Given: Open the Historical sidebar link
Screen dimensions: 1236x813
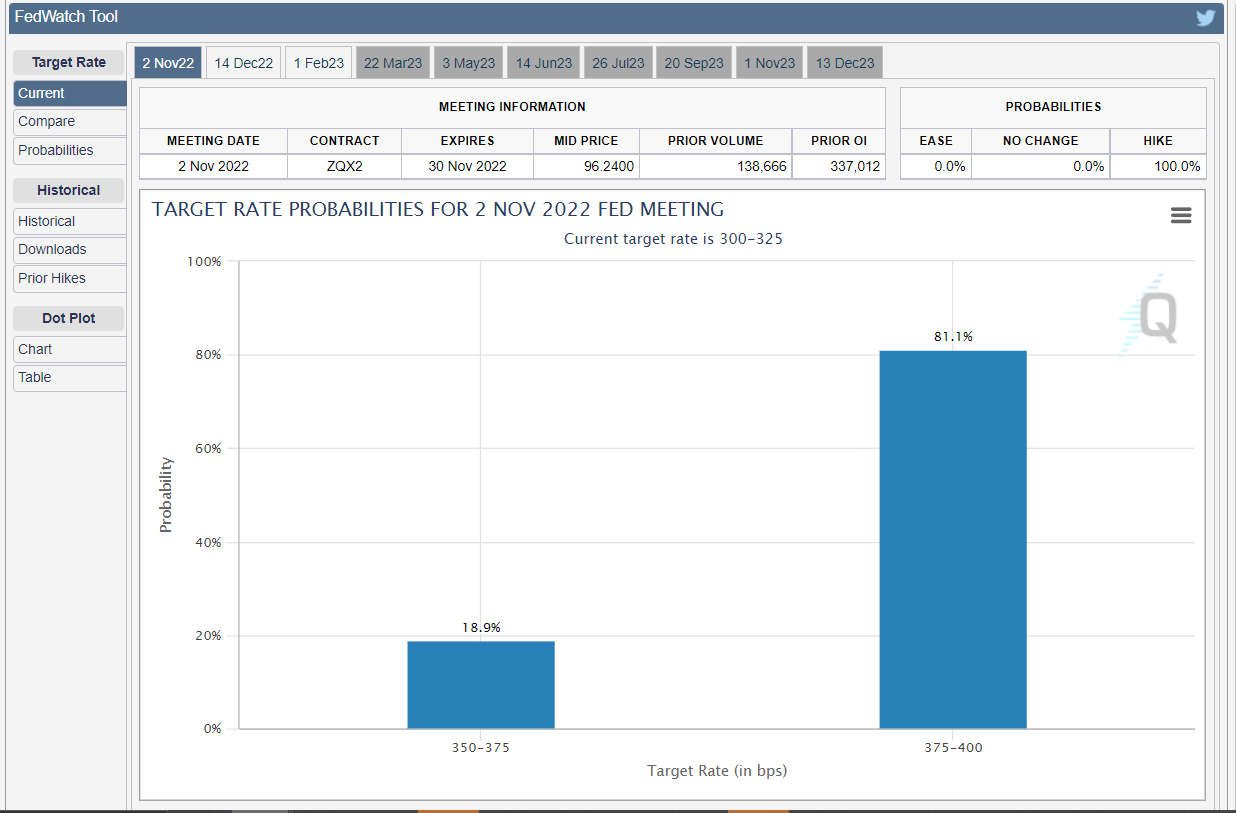Looking at the screenshot, I should tap(70, 221).
